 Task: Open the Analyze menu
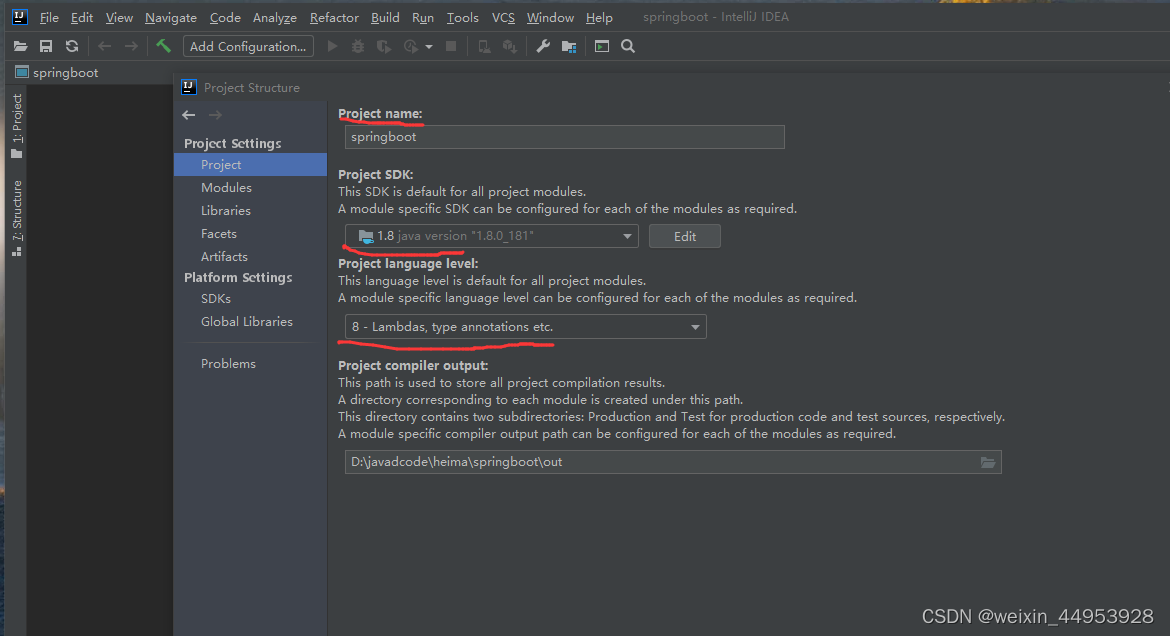(x=275, y=17)
